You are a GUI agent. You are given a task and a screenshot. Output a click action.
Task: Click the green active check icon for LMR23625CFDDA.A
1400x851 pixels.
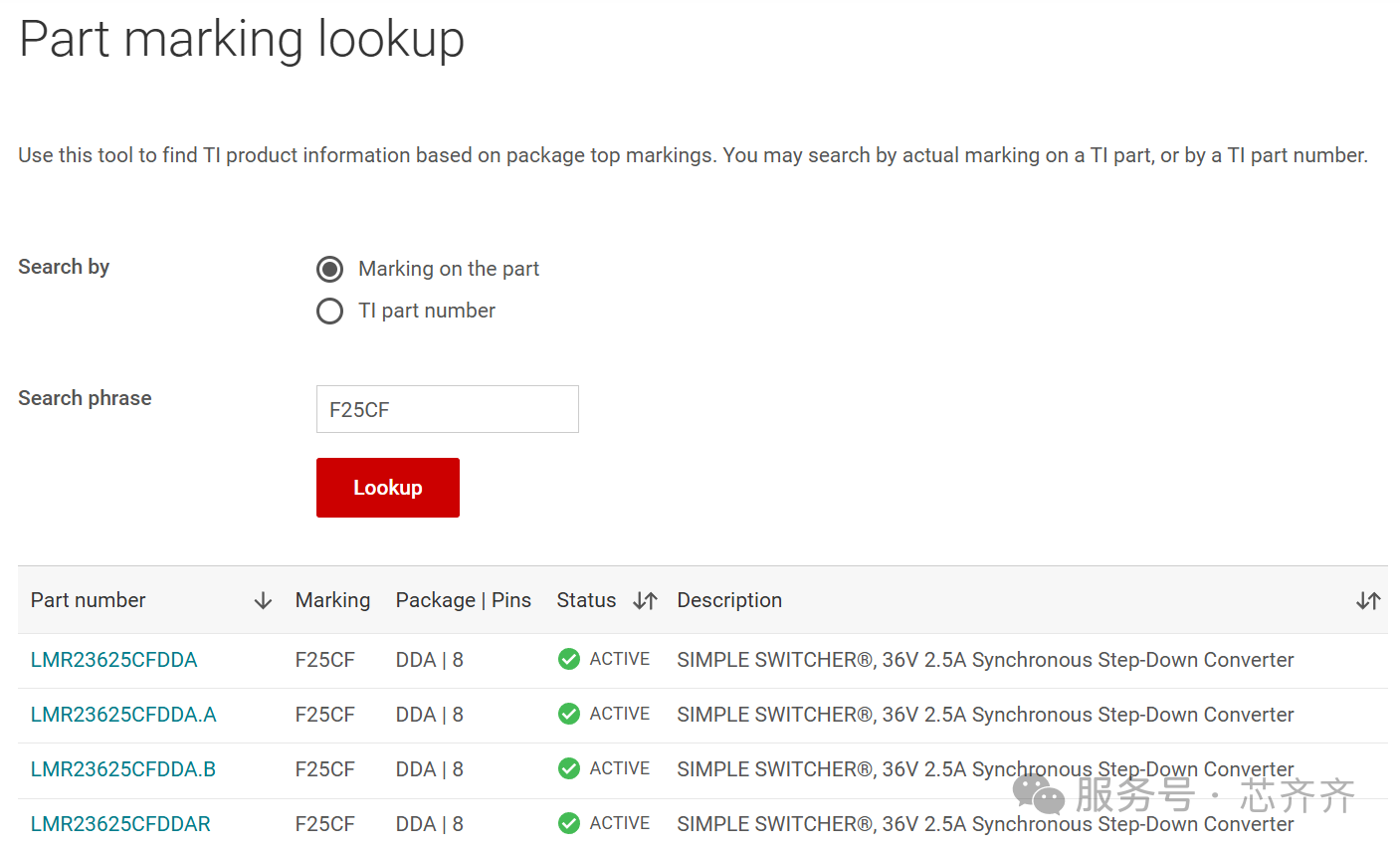tap(569, 714)
